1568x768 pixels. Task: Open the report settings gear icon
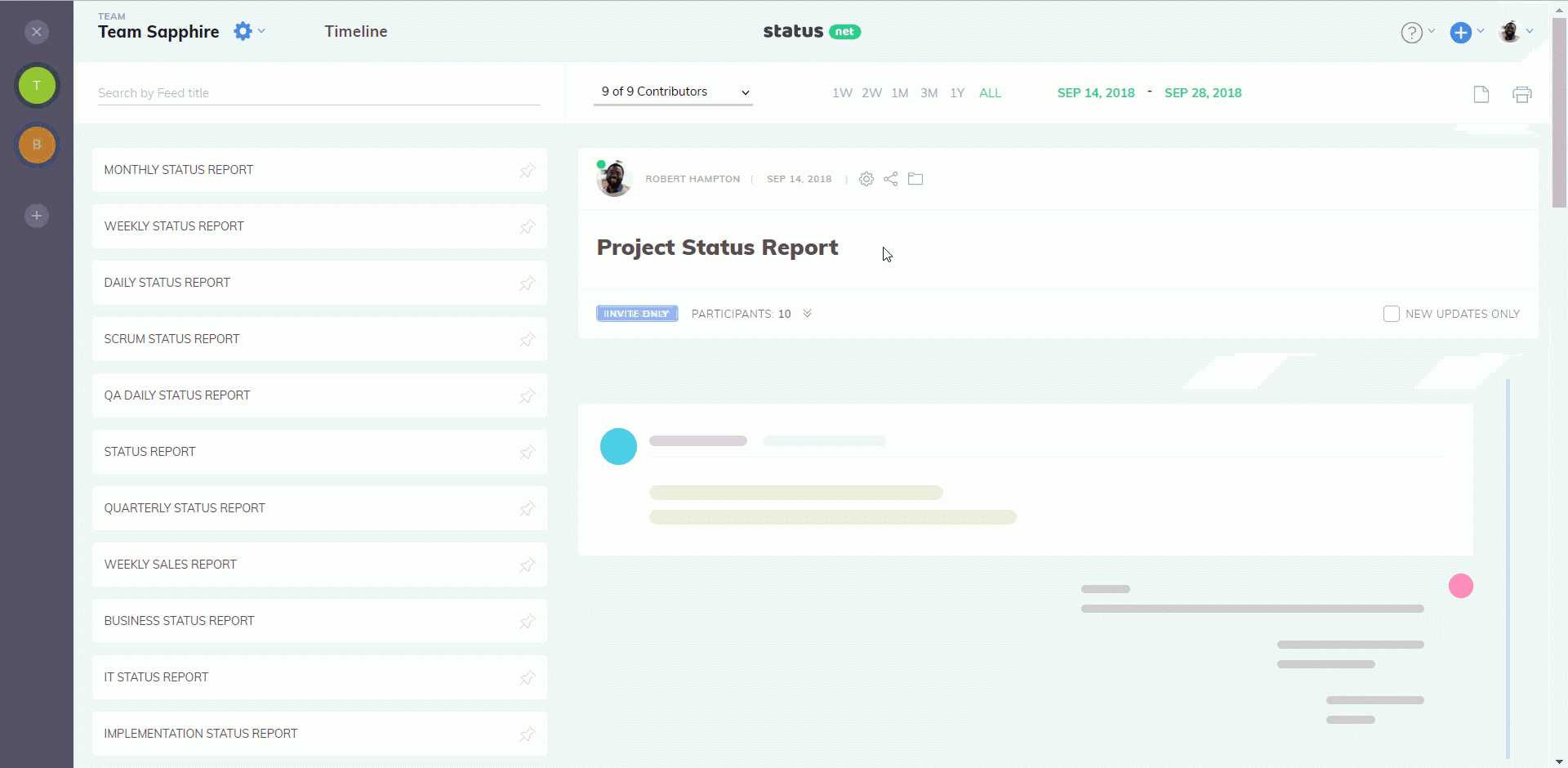click(x=866, y=179)
